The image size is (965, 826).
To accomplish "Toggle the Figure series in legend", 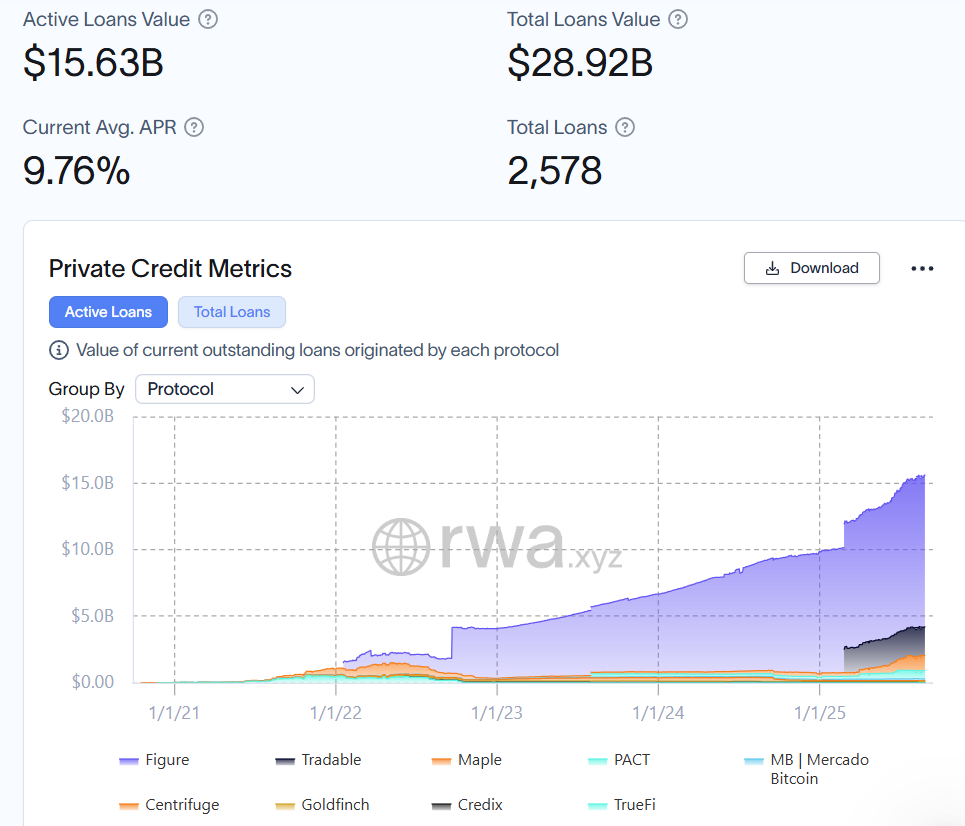I will (166, 760).
